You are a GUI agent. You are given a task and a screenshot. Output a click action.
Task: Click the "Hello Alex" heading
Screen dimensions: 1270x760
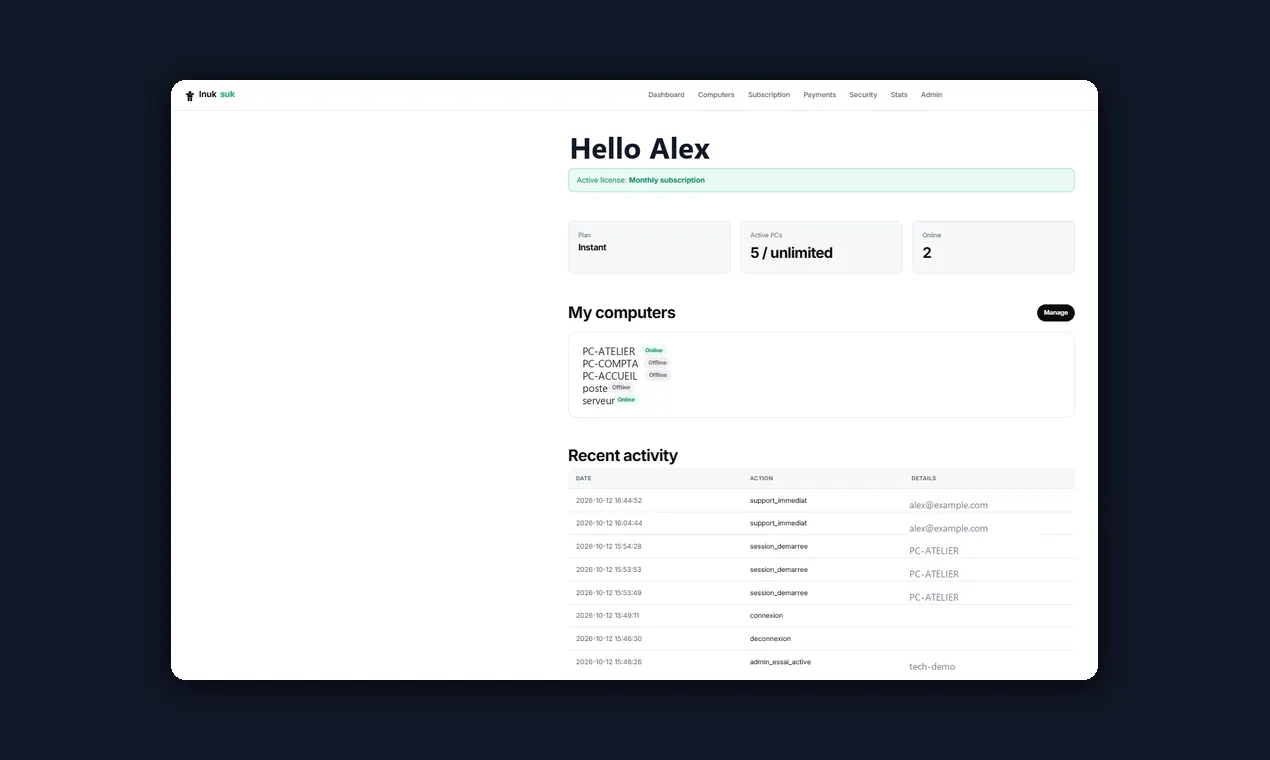click(x=640, y=149)
